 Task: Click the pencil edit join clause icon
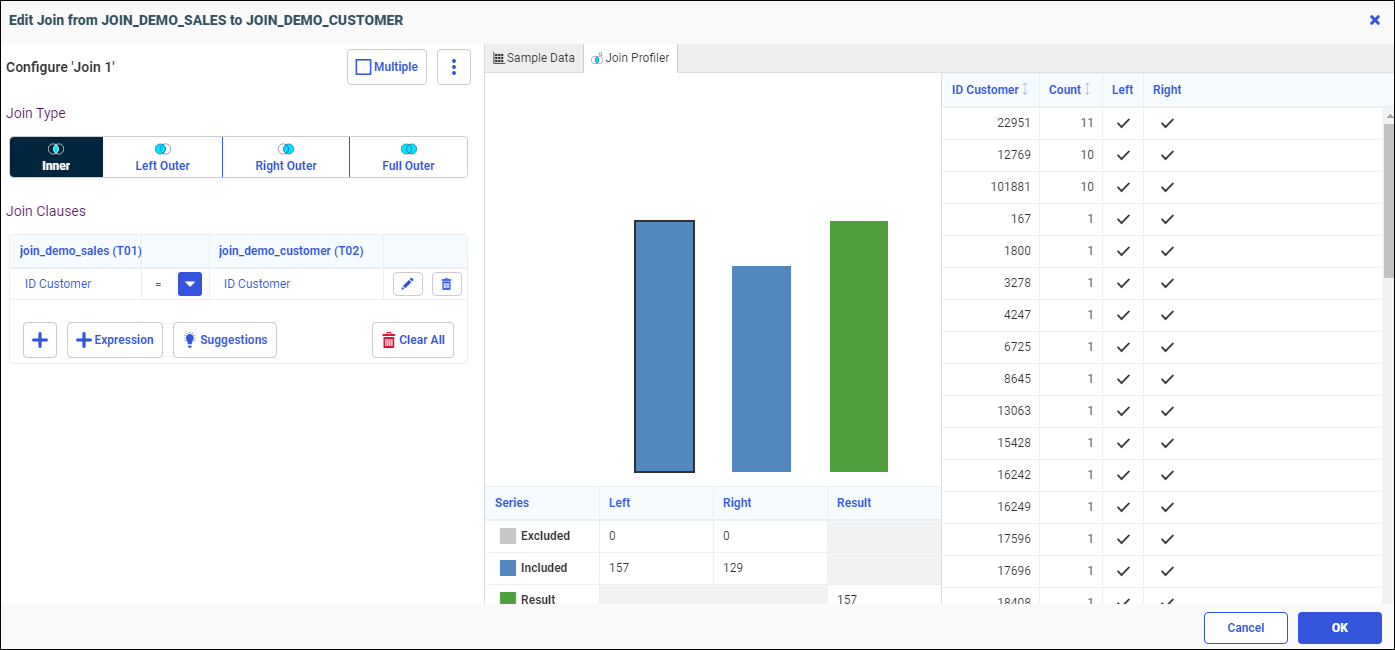point(407,284)
